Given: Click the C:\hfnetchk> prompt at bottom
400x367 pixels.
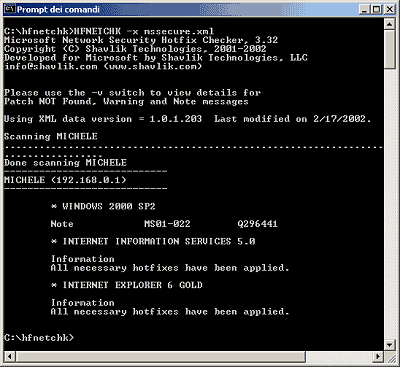Looking at the screenshot, I should (x=39, y=338).
